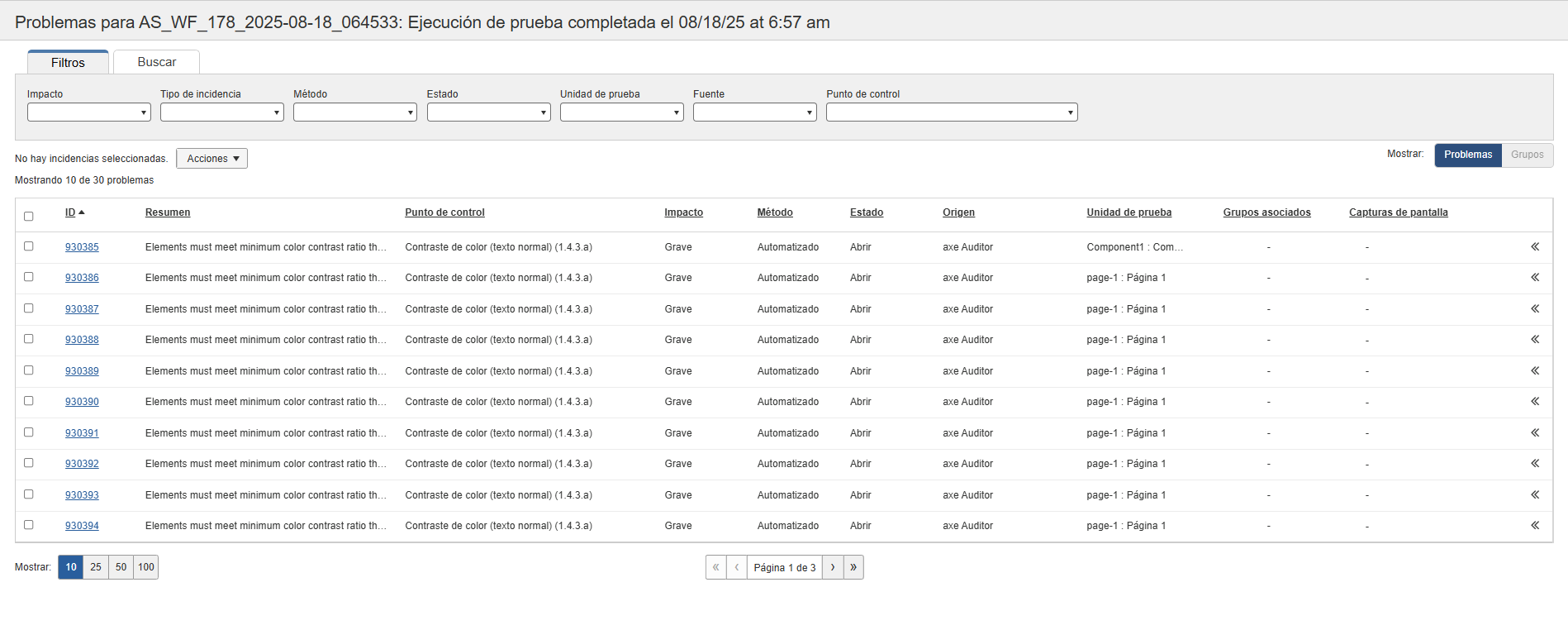1568x630 pixels.
Task: Open the Impacto filter dropdown
Action: coord(88,112)
